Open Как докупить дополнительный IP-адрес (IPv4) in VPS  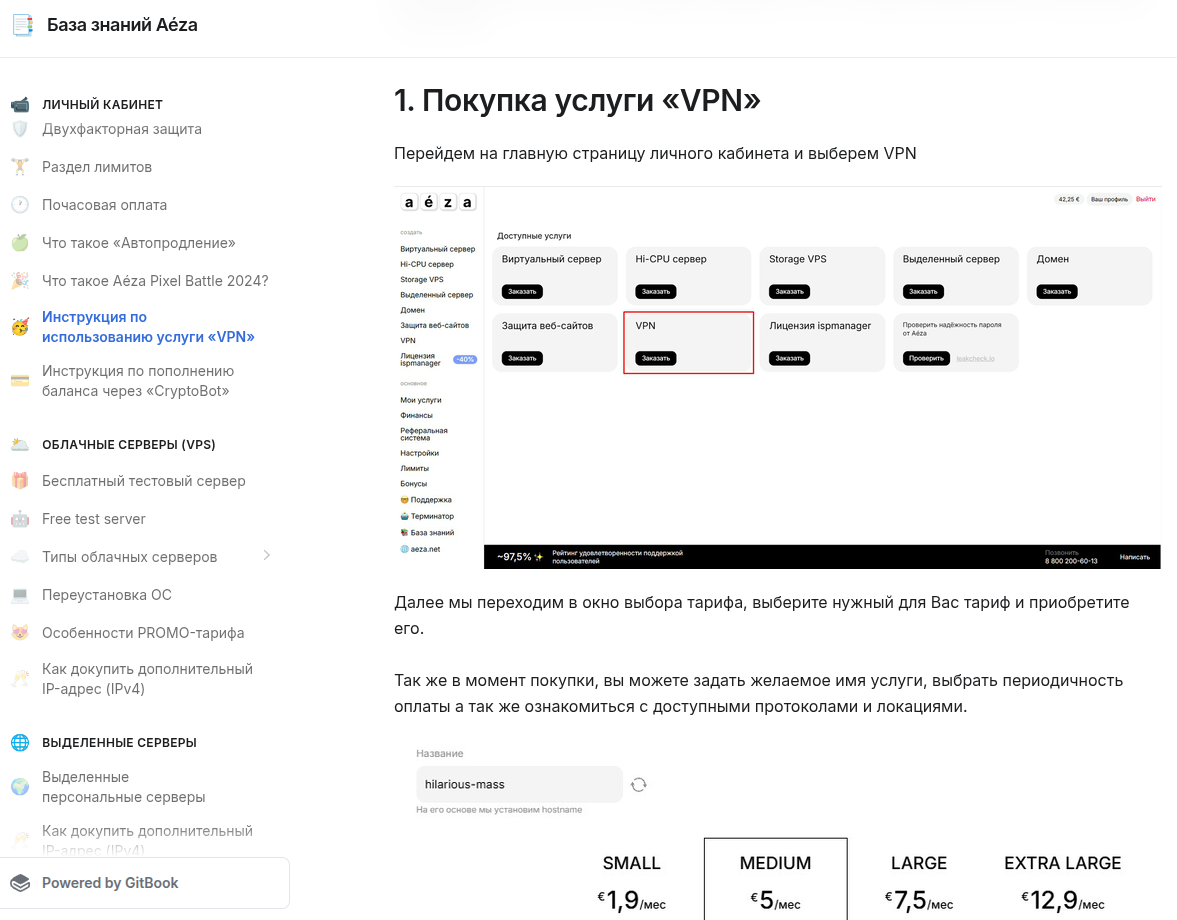147,678
